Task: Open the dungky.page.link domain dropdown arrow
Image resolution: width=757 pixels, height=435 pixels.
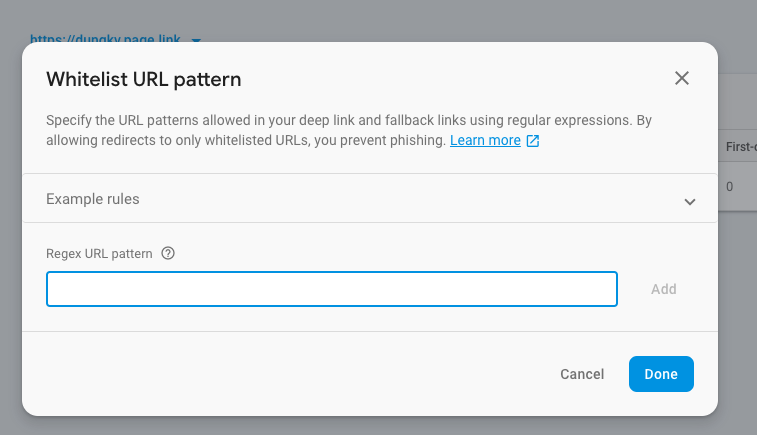Action: [196, 41]
